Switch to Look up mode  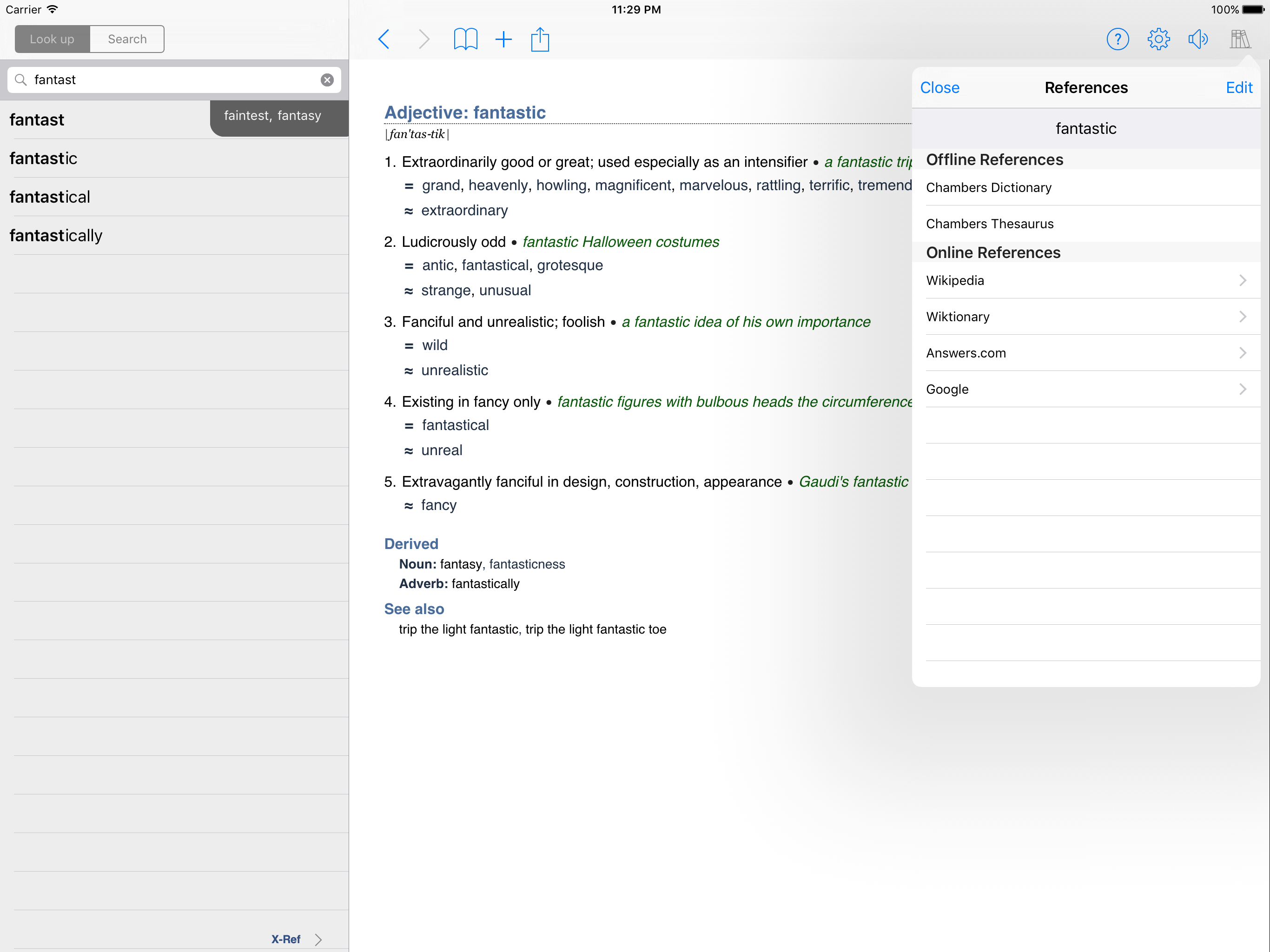(52, 39)
